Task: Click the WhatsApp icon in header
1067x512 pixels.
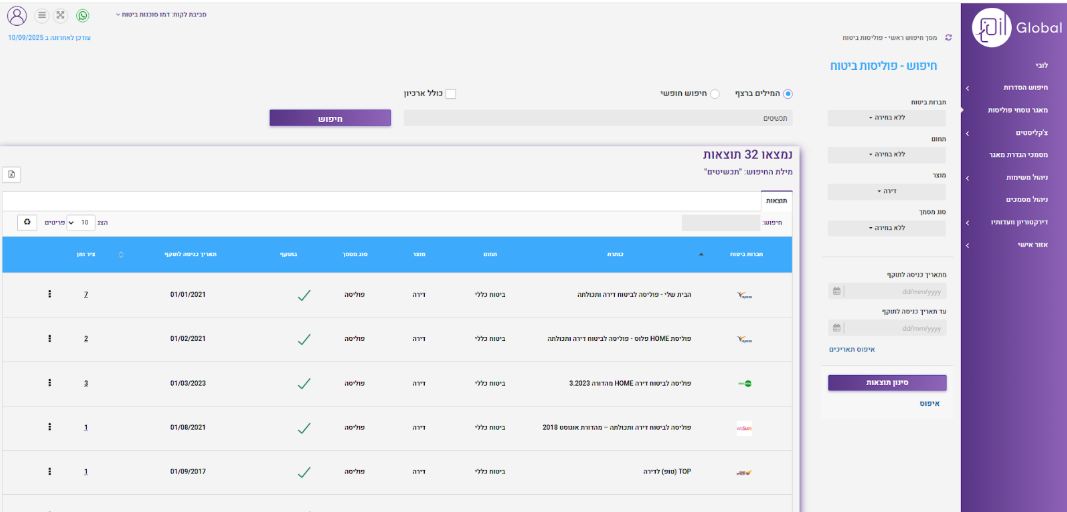Action: tap(82, 16)
